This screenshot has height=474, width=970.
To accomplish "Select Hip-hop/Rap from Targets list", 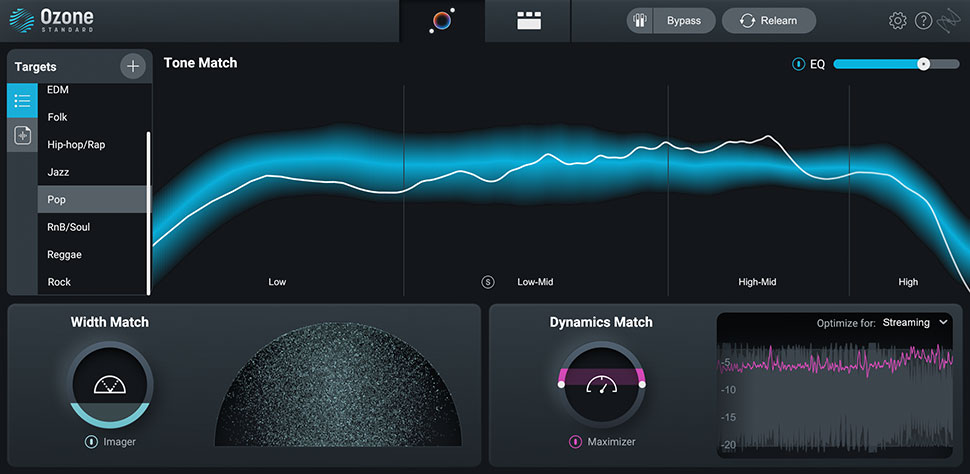I will coord(93,144).
